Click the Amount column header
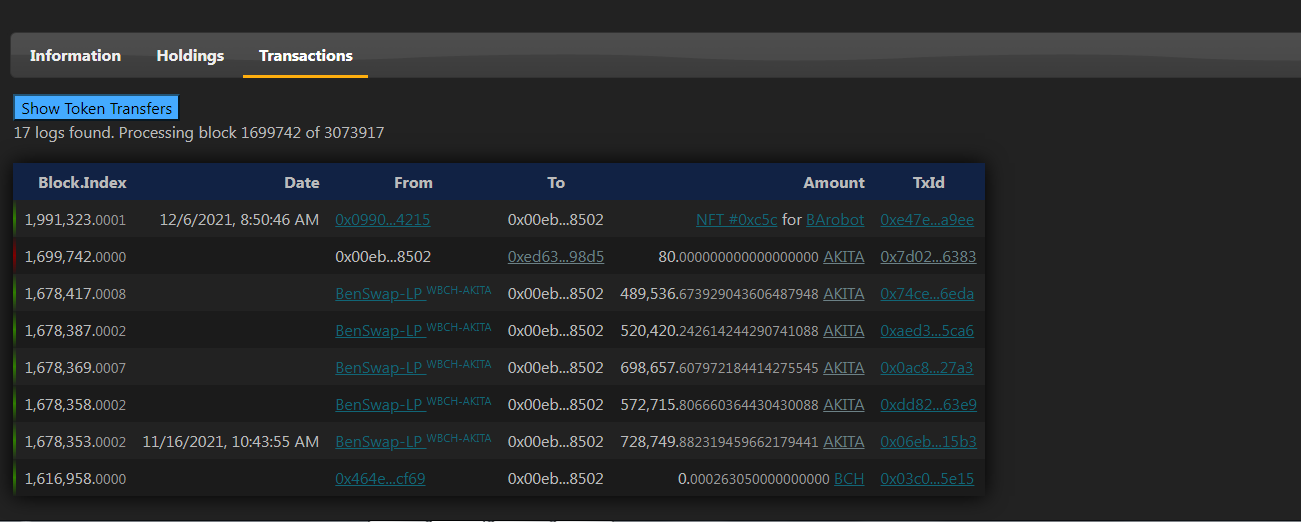The image size is (1301, 522). point(834,182)
